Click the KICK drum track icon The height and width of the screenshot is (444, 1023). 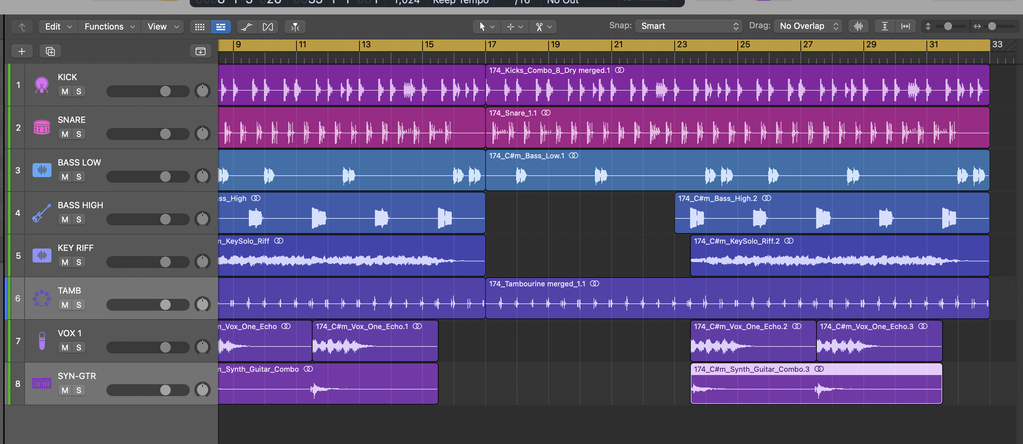[x=42, y=85]
